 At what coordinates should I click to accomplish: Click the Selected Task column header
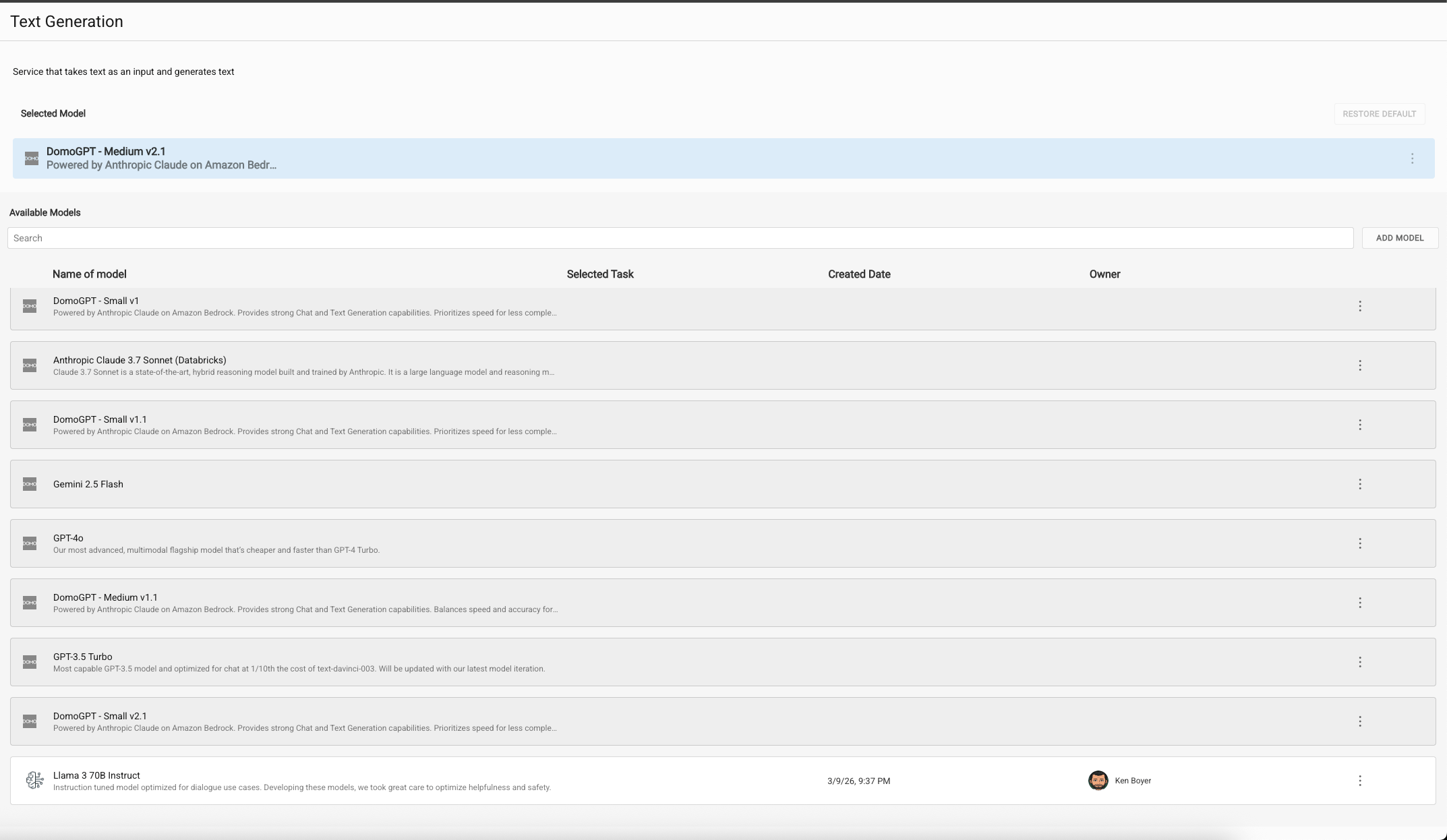600,274
